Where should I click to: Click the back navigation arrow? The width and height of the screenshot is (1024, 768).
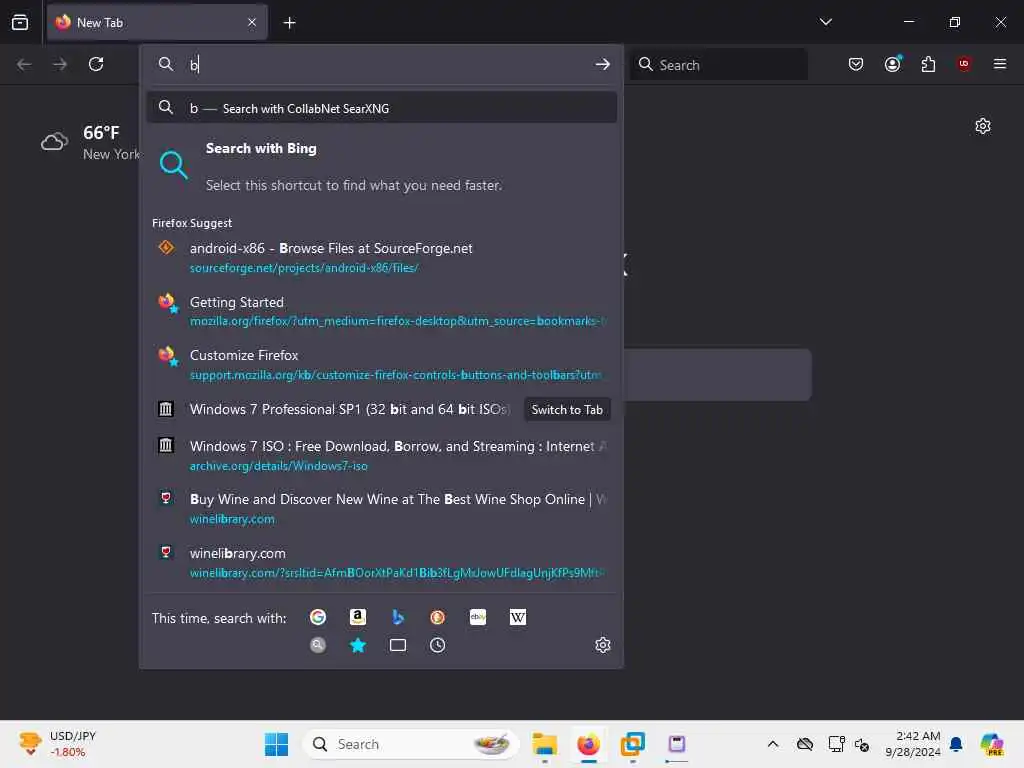pyautogui.click(x=24, y=64)
